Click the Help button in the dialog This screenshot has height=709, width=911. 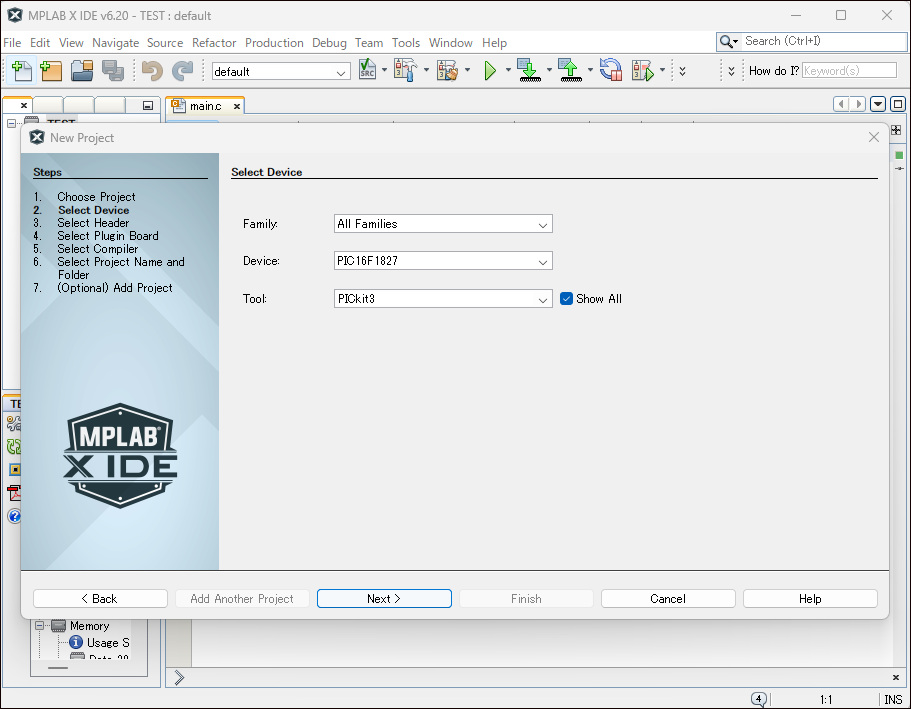(x=810, y=599)
